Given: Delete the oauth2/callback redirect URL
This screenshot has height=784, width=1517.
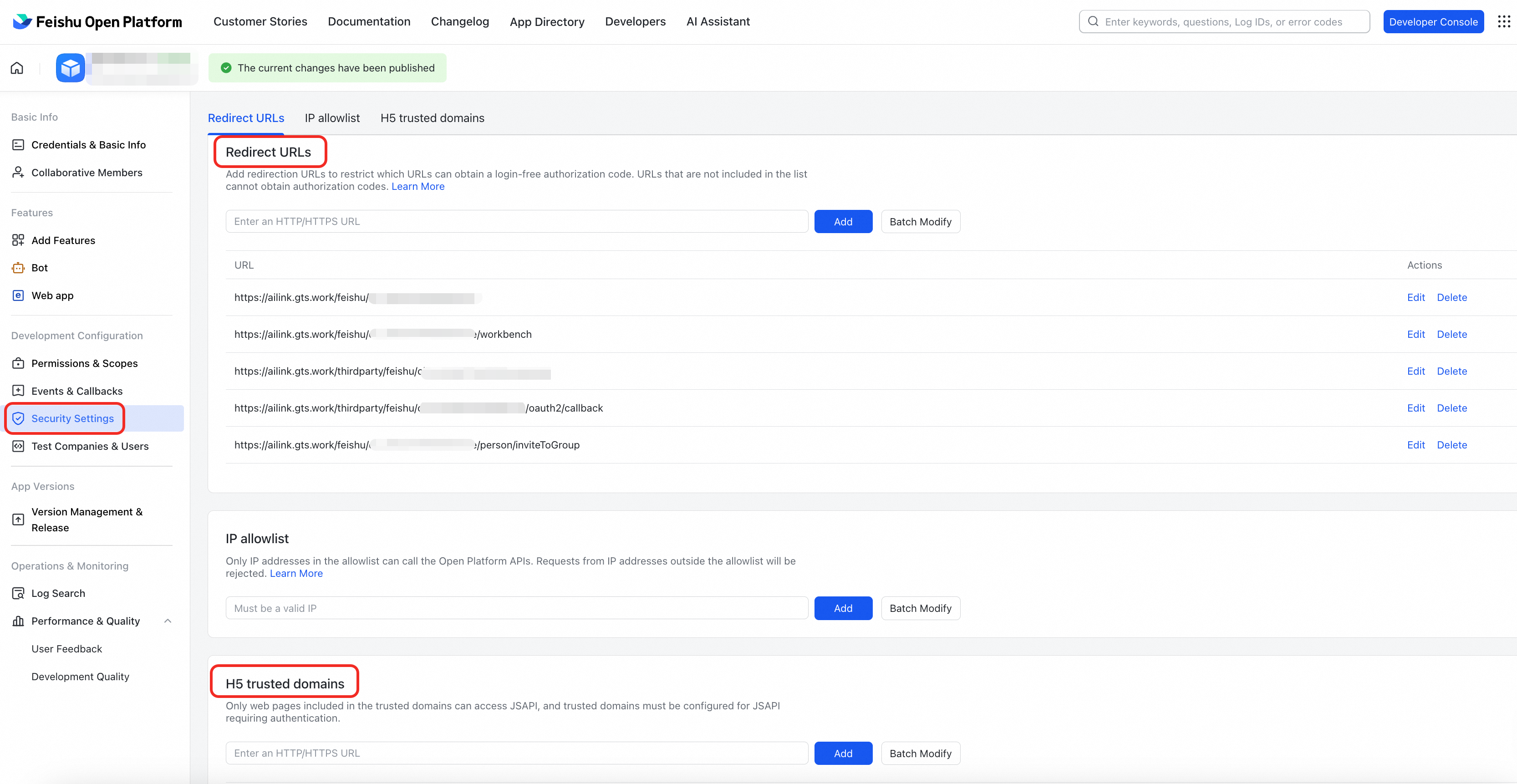Looking at the screenshot, I should (1451, 408).
